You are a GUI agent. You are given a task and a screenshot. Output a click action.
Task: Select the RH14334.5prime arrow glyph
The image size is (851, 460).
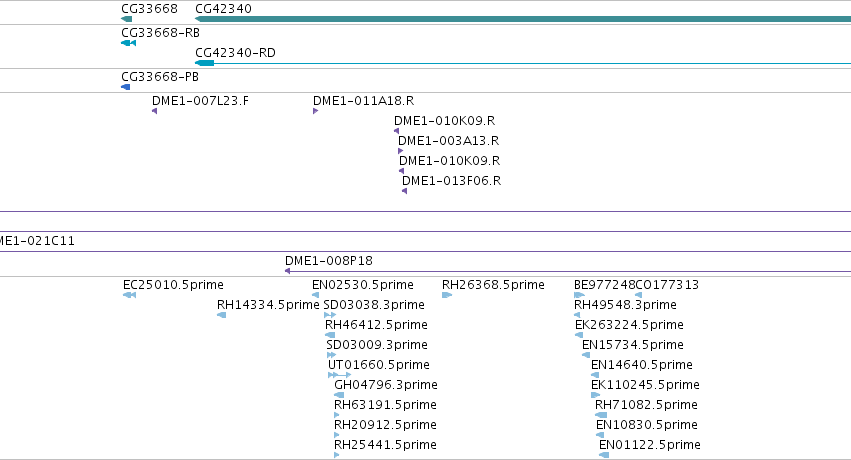(221, 315)
